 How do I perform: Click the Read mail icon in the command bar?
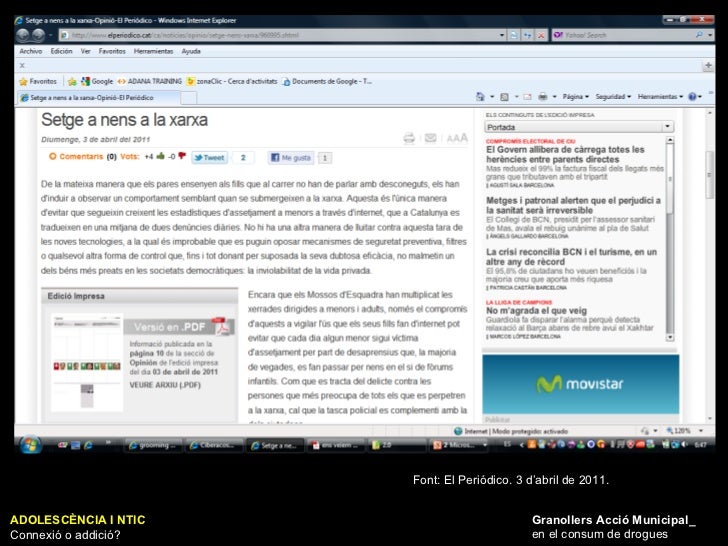click(x=527, y=97)
